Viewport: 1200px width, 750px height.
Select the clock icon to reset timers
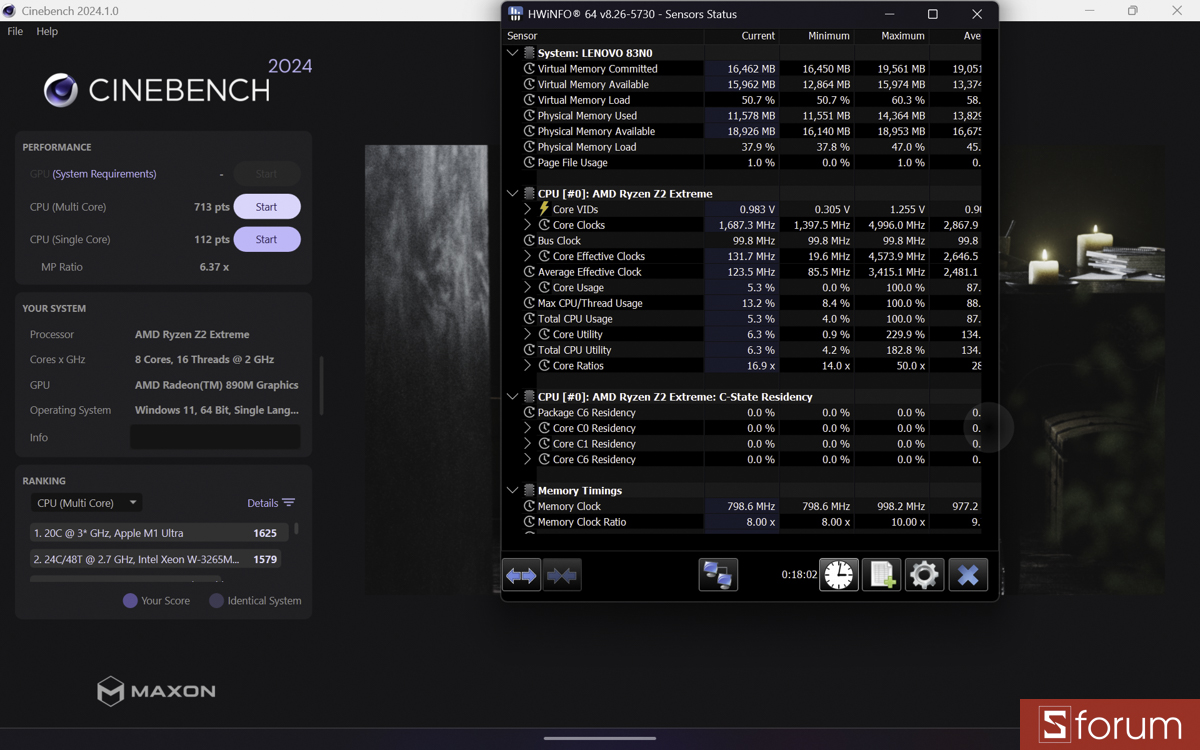(x=838, y=574)
